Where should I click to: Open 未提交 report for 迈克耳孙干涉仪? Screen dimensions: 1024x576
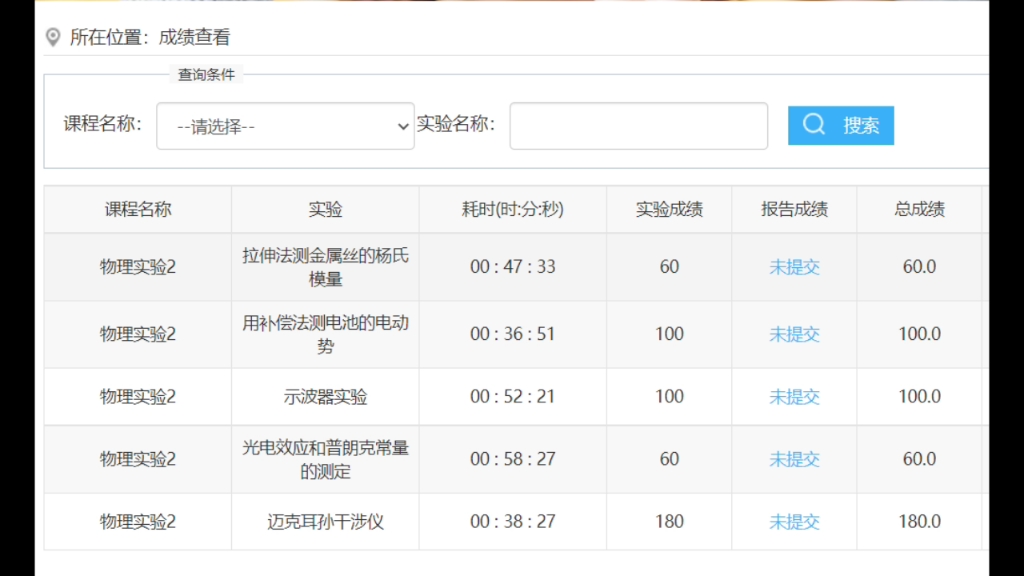point(794,521)
